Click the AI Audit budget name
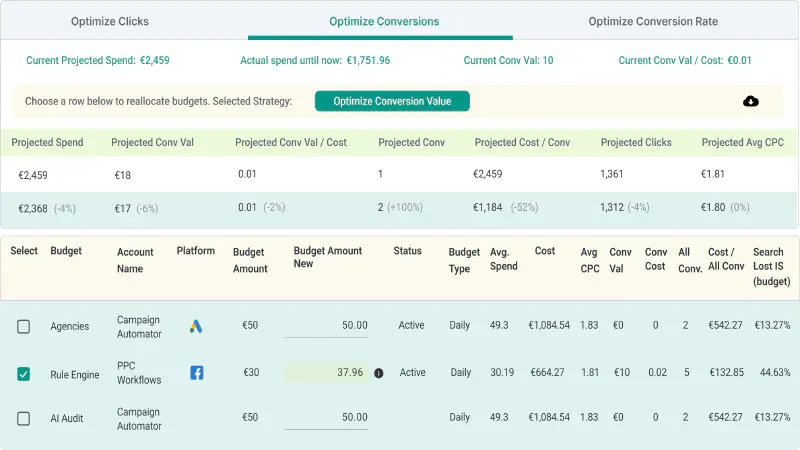 66,418
